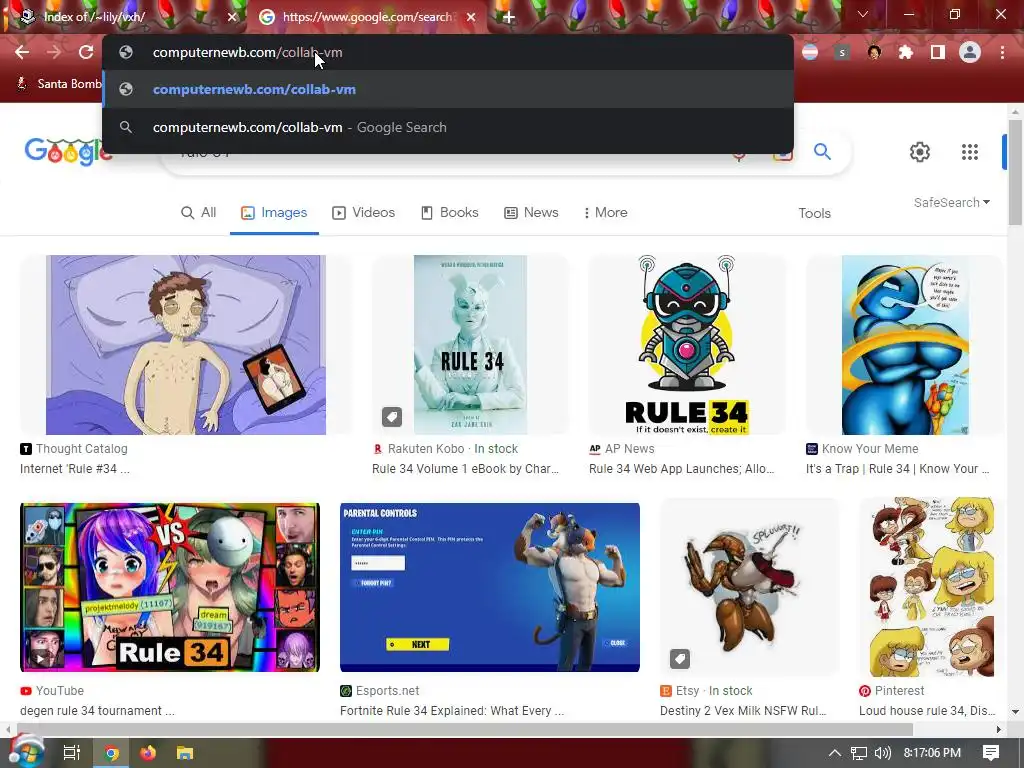Click the Pinterest source label

(x=899, y=691)
